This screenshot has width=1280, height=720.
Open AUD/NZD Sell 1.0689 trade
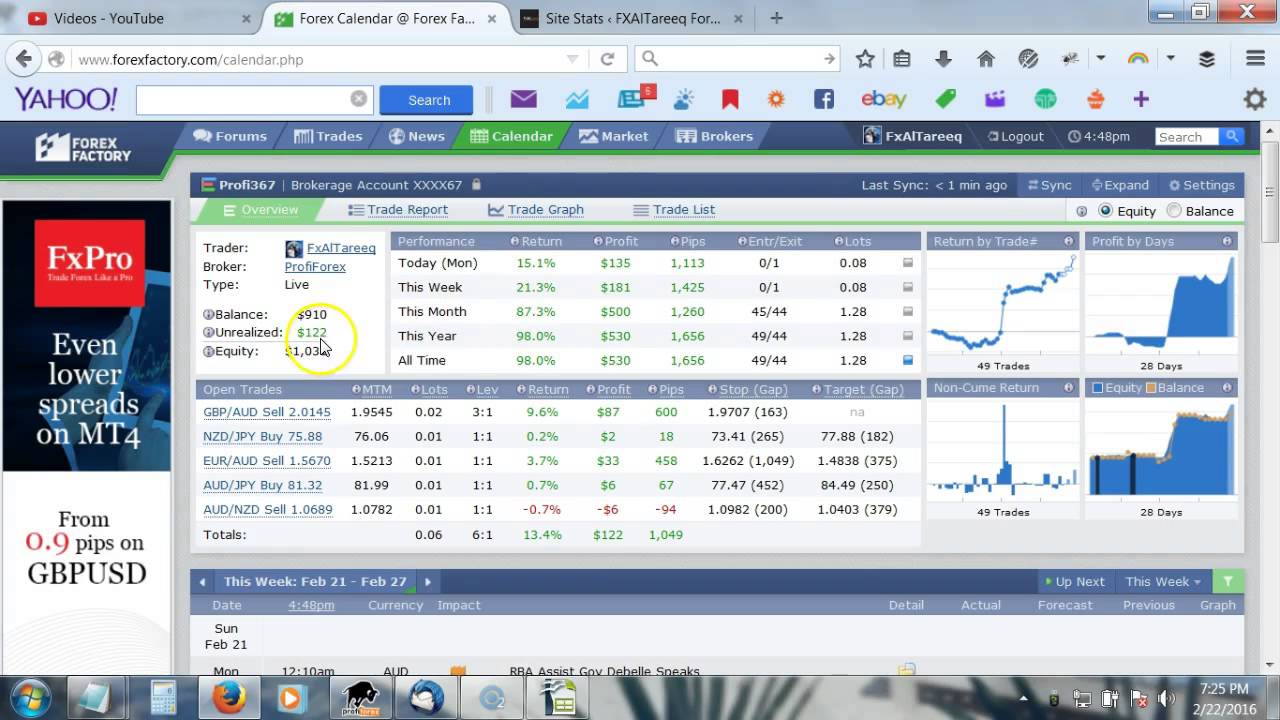point(268,509)
